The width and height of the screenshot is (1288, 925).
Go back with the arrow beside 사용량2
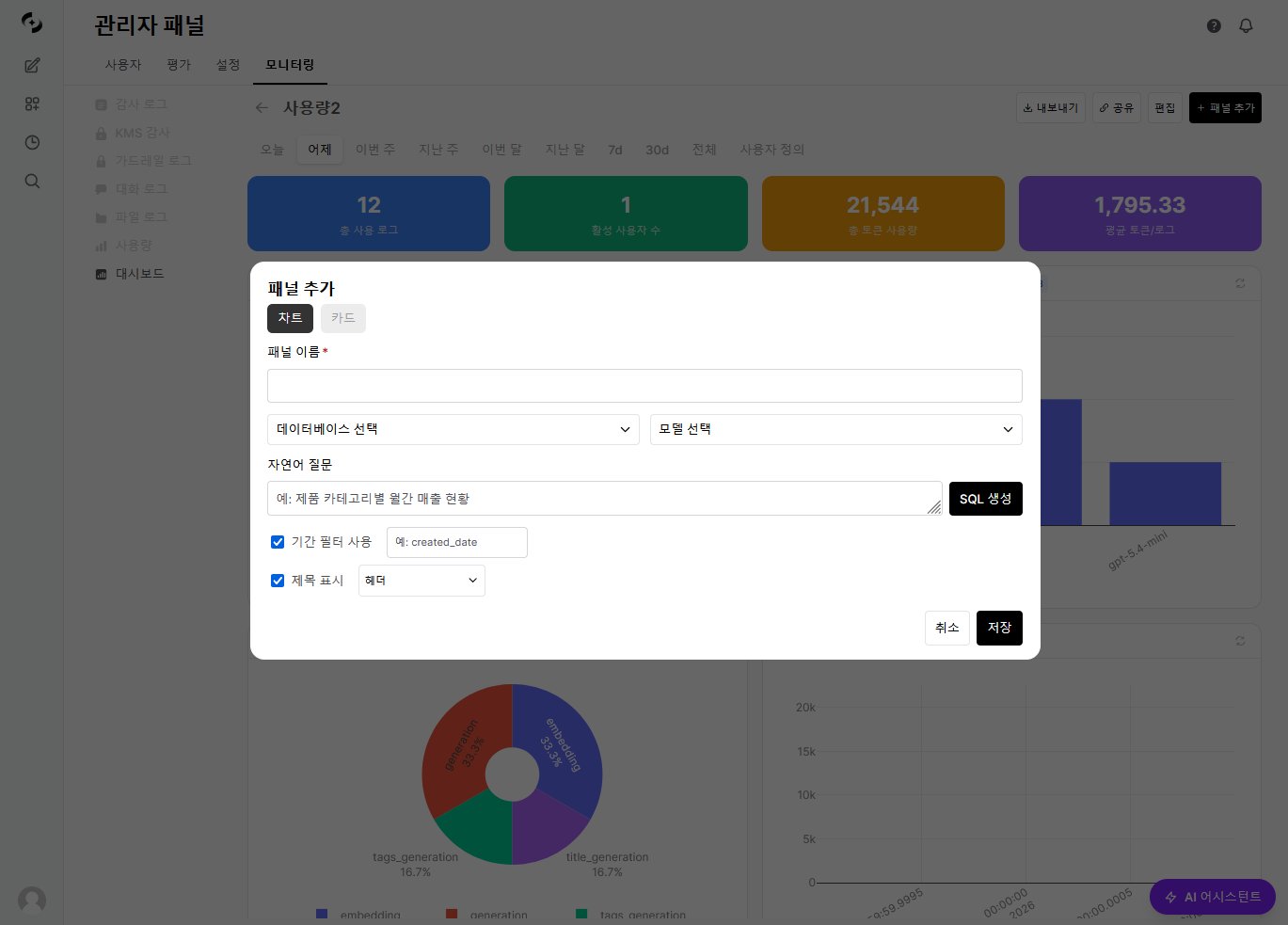tap(262, 107)
